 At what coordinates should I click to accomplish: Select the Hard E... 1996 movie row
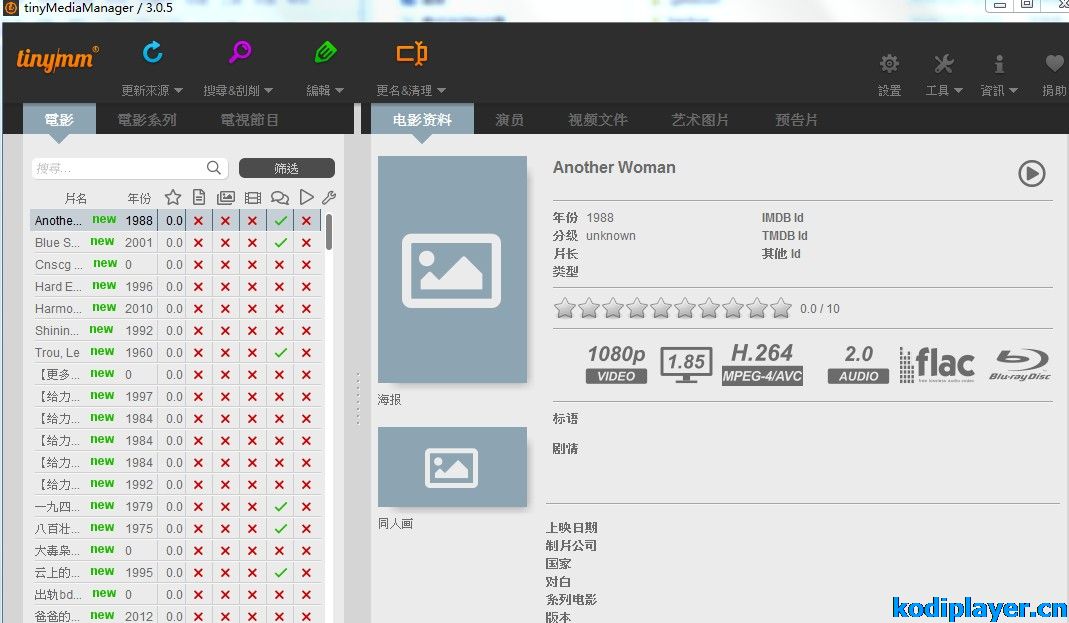coord(176,286)
